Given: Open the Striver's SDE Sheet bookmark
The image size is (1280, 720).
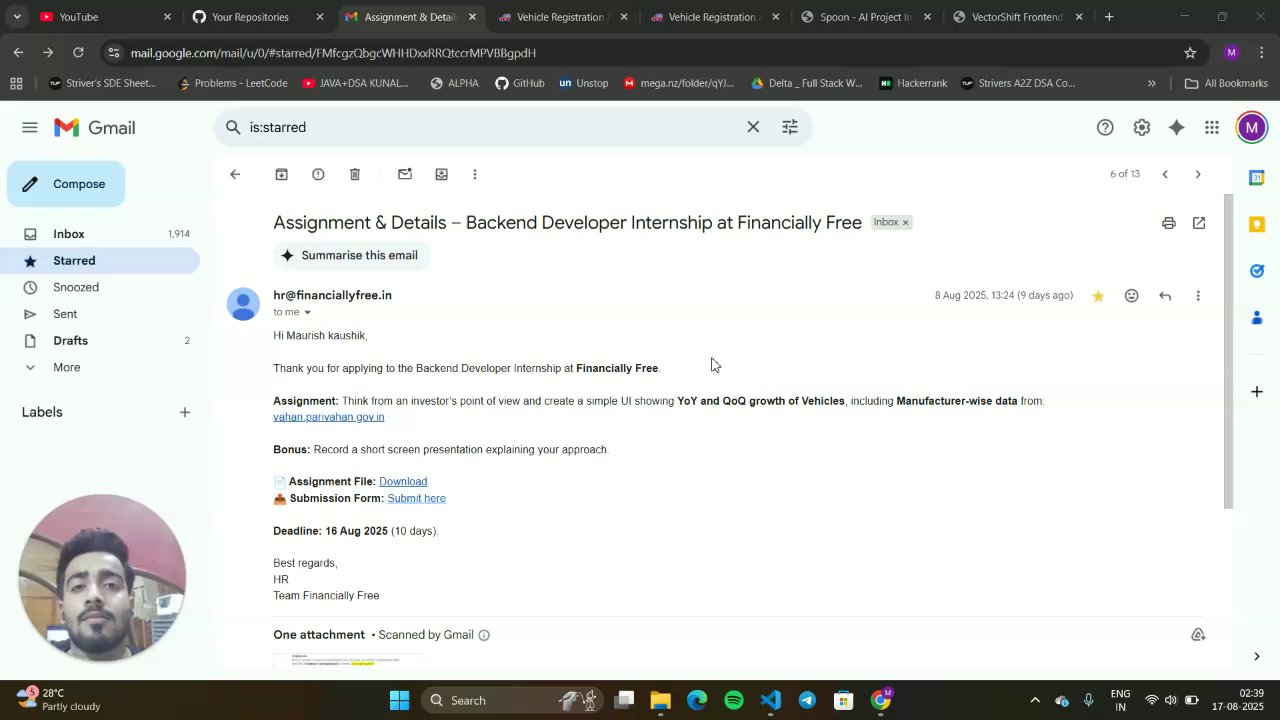Looking at the screenshot, I should coord(102,83).
